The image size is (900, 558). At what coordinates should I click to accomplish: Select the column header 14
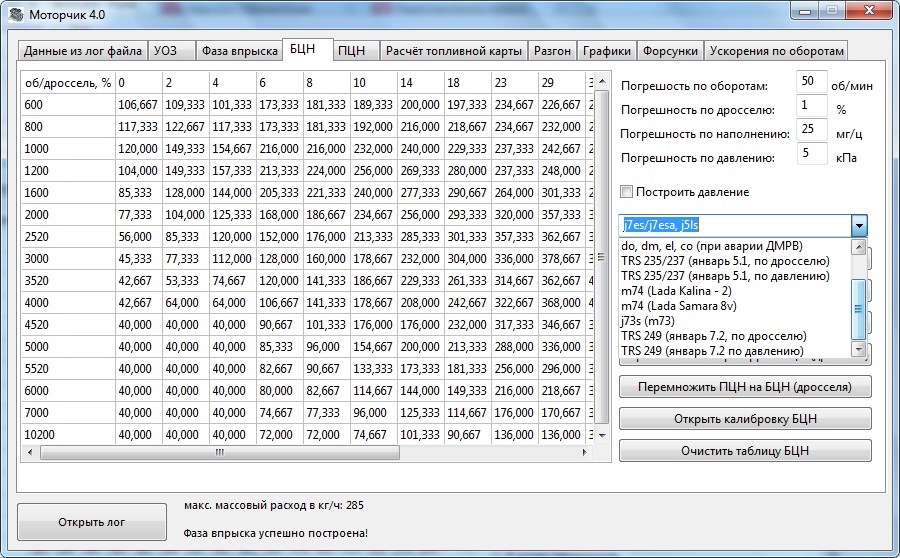420,83
